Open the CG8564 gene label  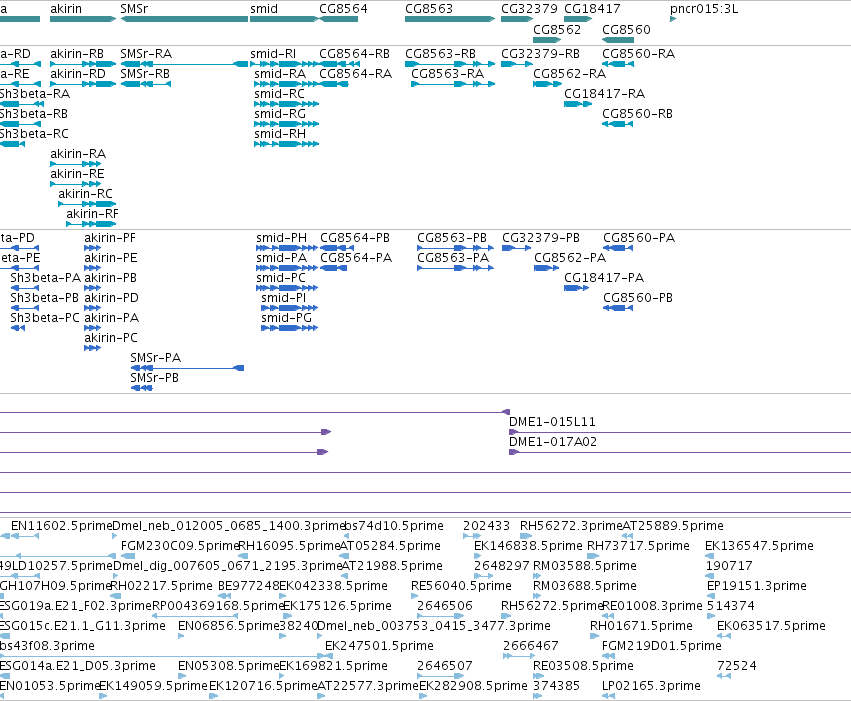[343, 9]
